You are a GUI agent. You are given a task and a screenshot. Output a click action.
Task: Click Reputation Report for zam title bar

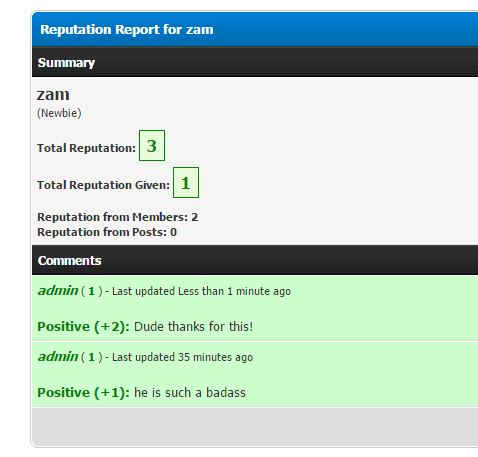pyautogui.click(x=255, y=29)
